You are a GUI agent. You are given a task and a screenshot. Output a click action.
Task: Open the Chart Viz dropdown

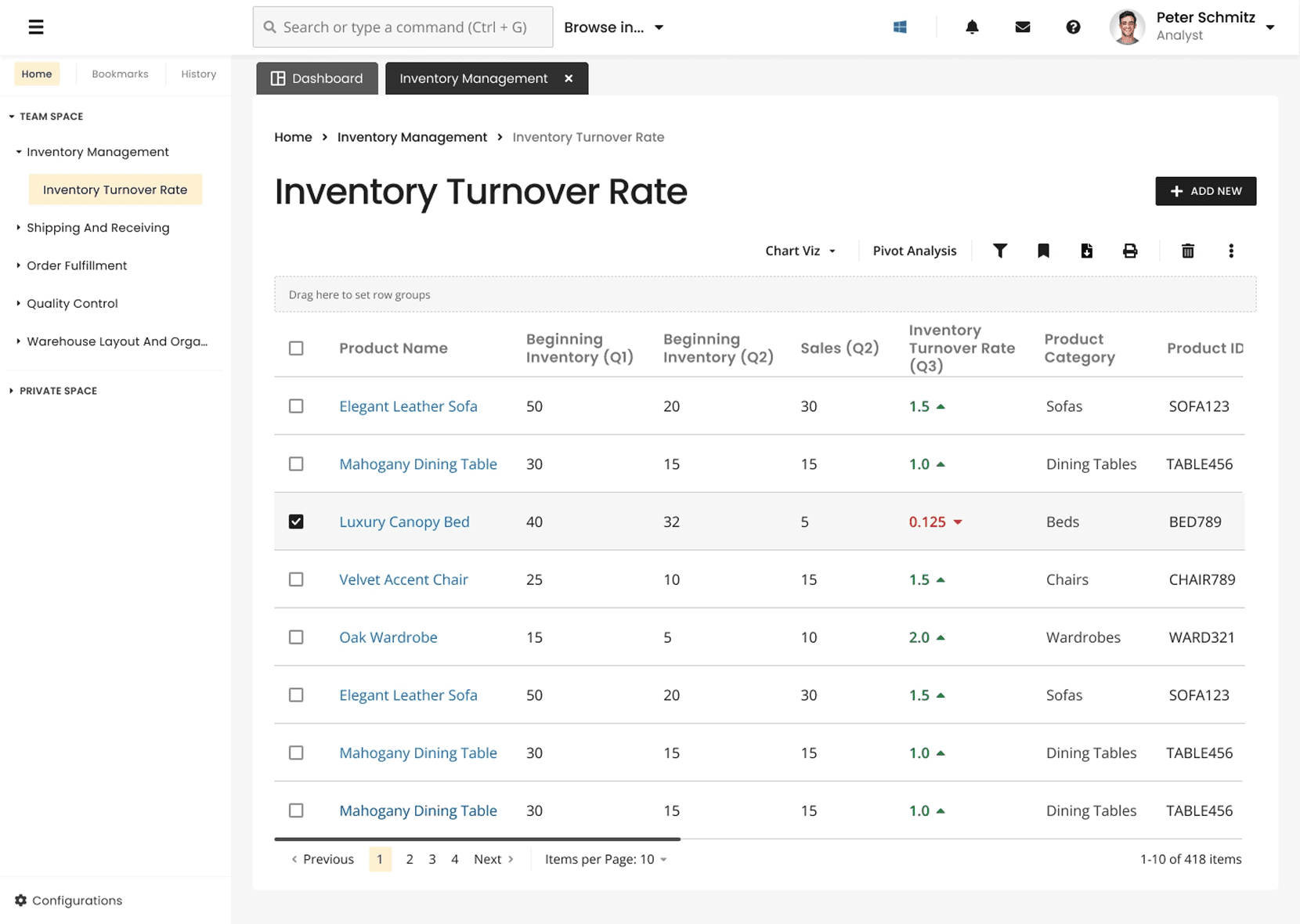[800, 251]
